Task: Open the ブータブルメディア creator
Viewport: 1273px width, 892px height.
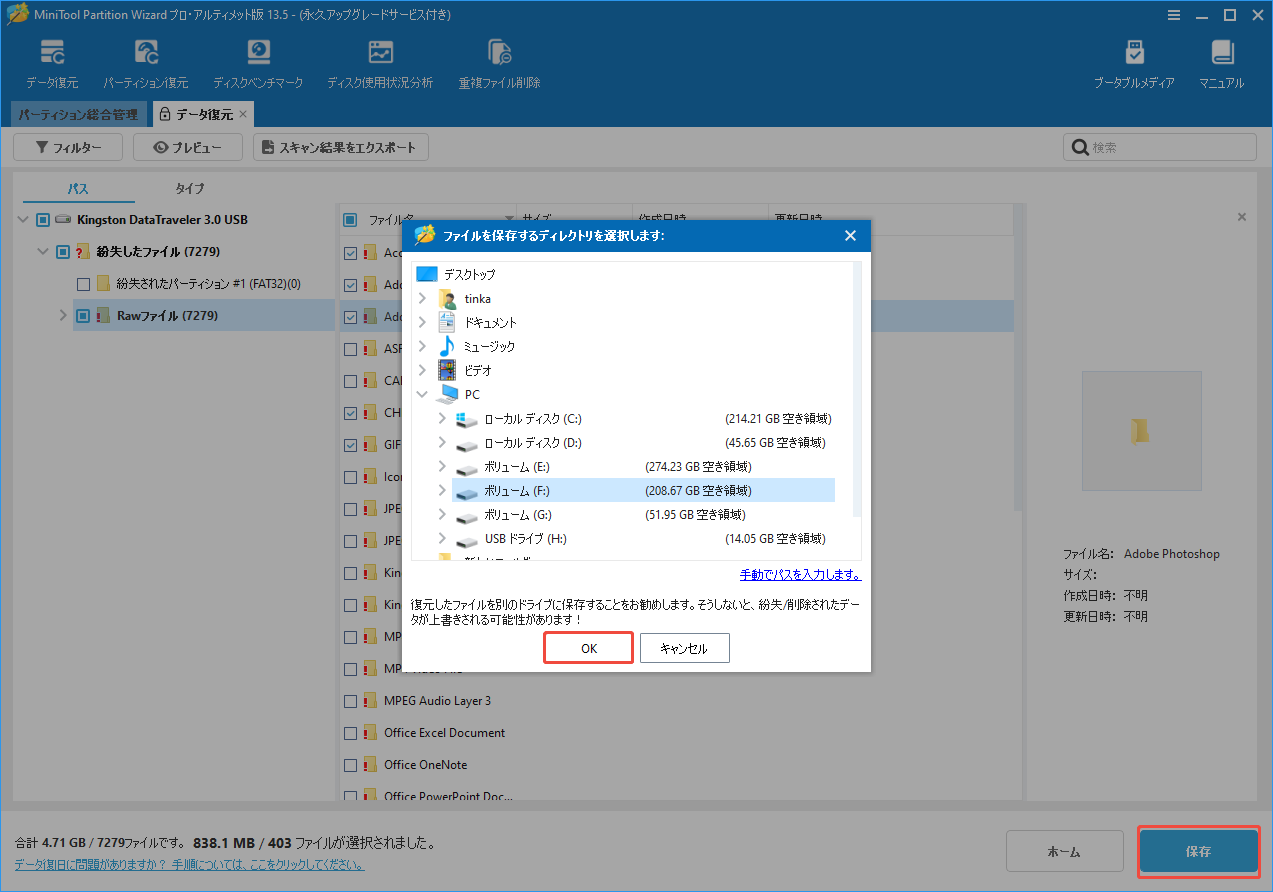Action: click(1135, 61)
